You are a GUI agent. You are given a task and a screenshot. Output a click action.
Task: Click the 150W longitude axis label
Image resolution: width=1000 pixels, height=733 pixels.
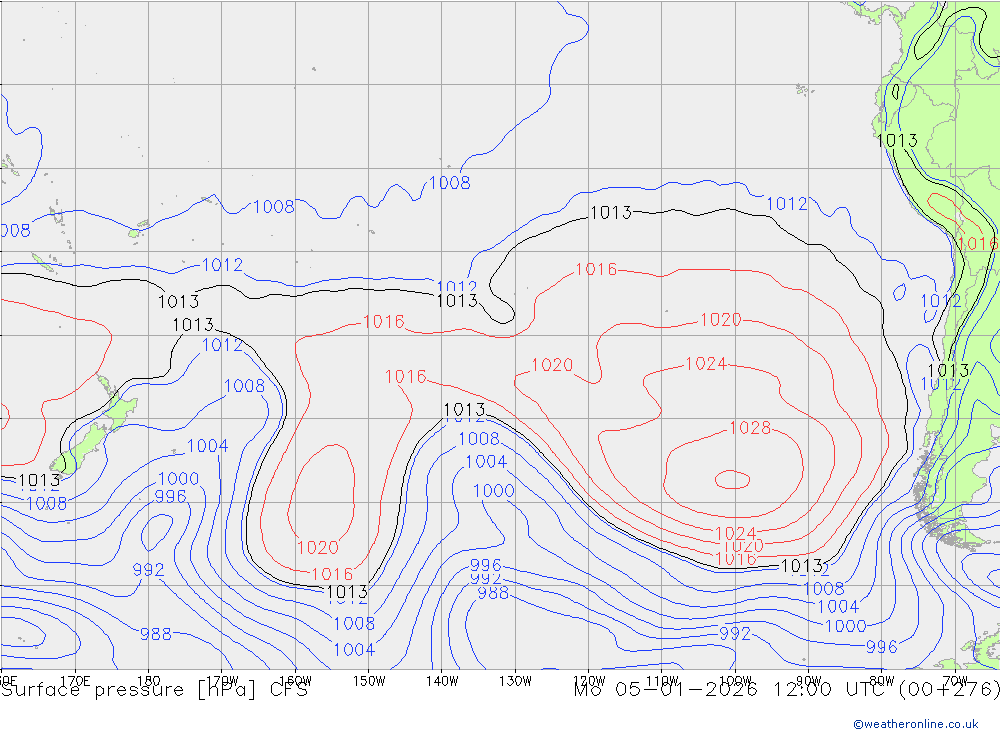(x=369, y=681)
